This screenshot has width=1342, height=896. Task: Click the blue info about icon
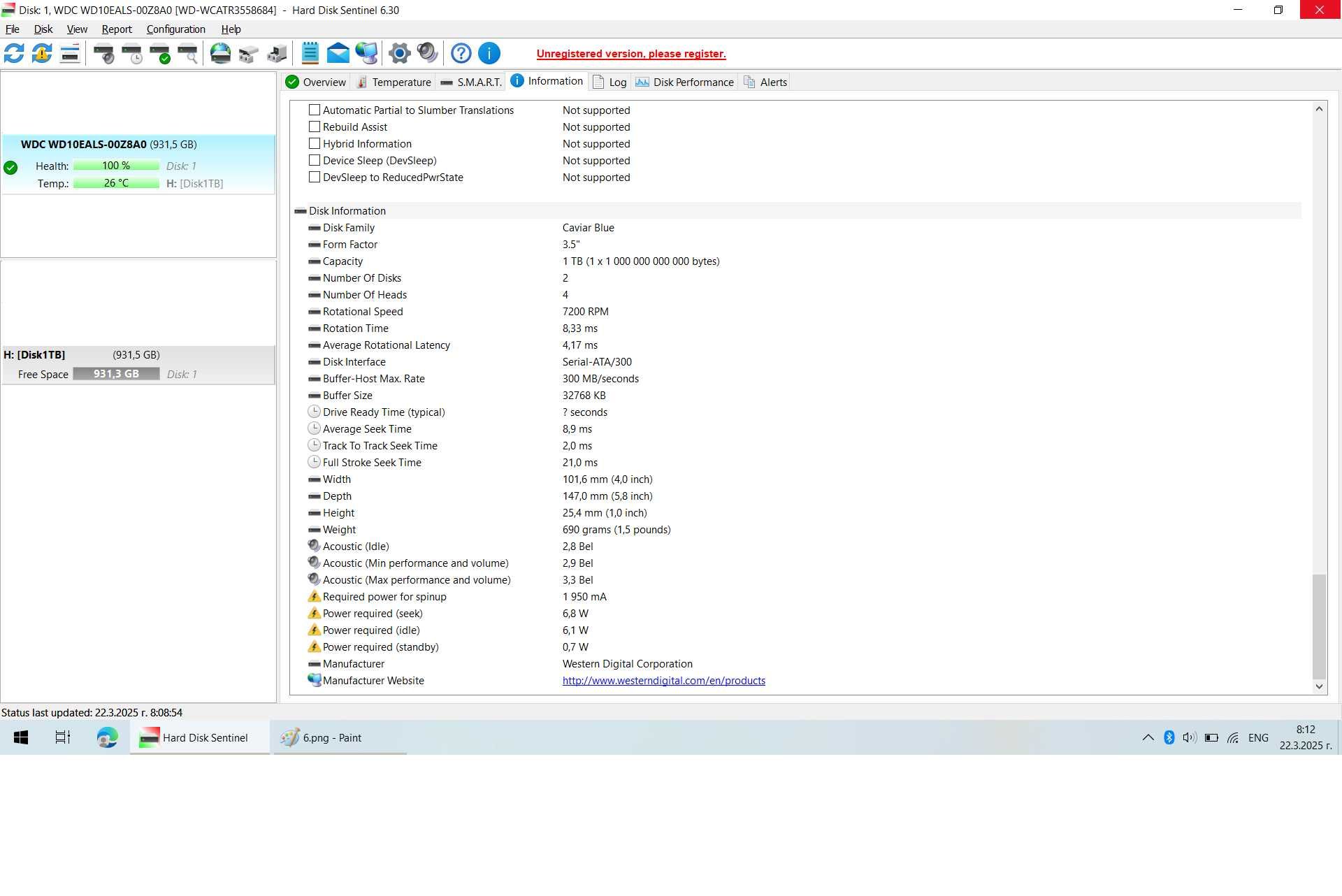(489, 53)
